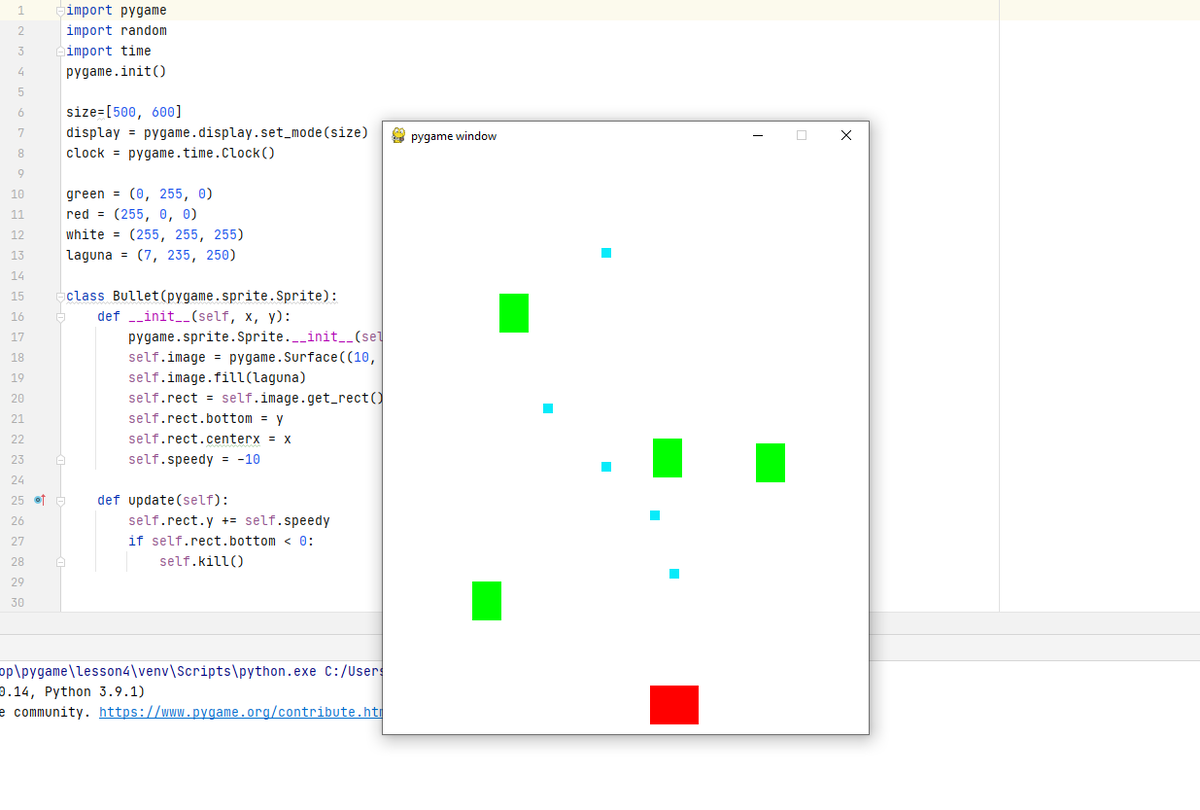Click the fold end marker on line 3
The width and height of the screenshot is (1200, 810).
pos(60,51)
